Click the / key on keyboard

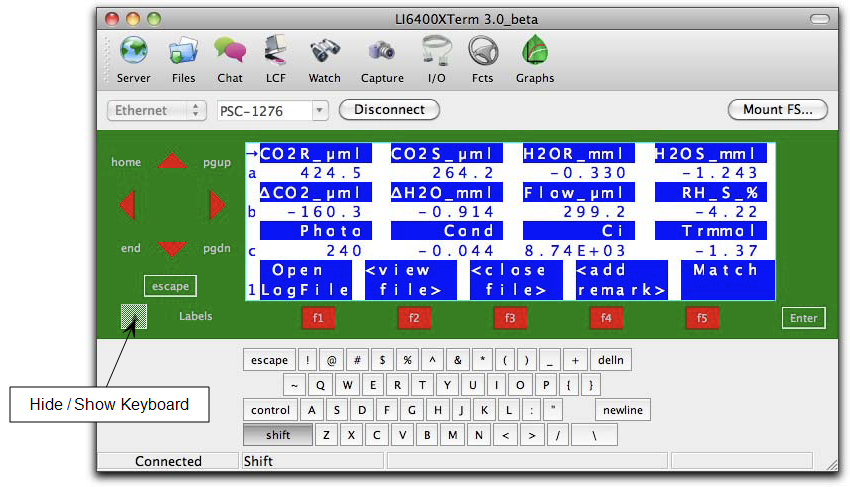click(557, 435)
